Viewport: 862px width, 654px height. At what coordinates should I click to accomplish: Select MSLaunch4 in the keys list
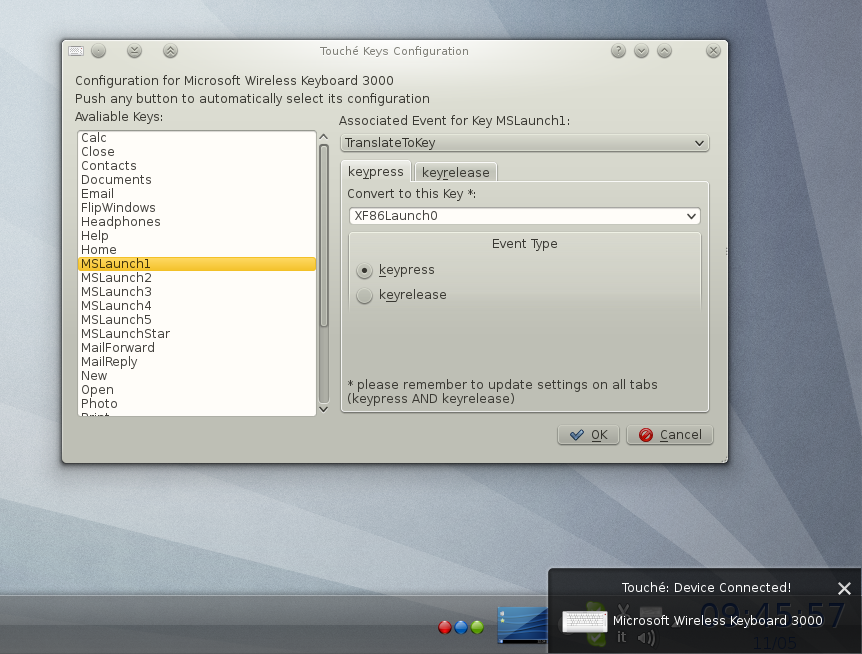[x=197, y=306]
